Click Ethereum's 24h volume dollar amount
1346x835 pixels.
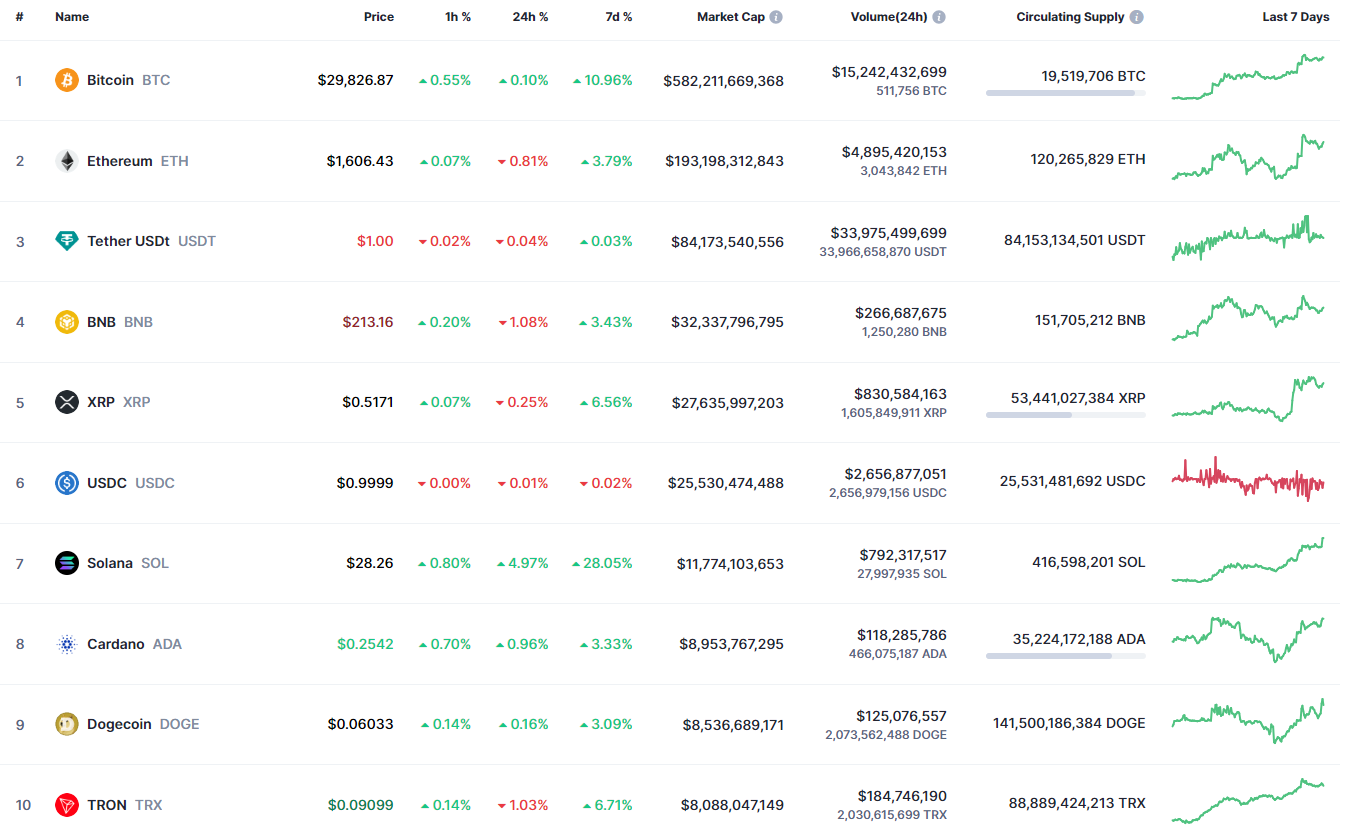click(894, 152)
